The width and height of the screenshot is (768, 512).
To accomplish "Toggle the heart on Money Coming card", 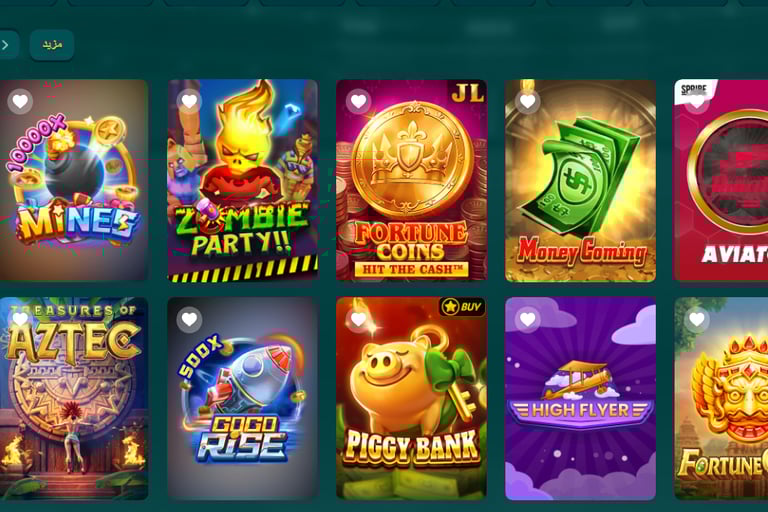I will (528, 101).
